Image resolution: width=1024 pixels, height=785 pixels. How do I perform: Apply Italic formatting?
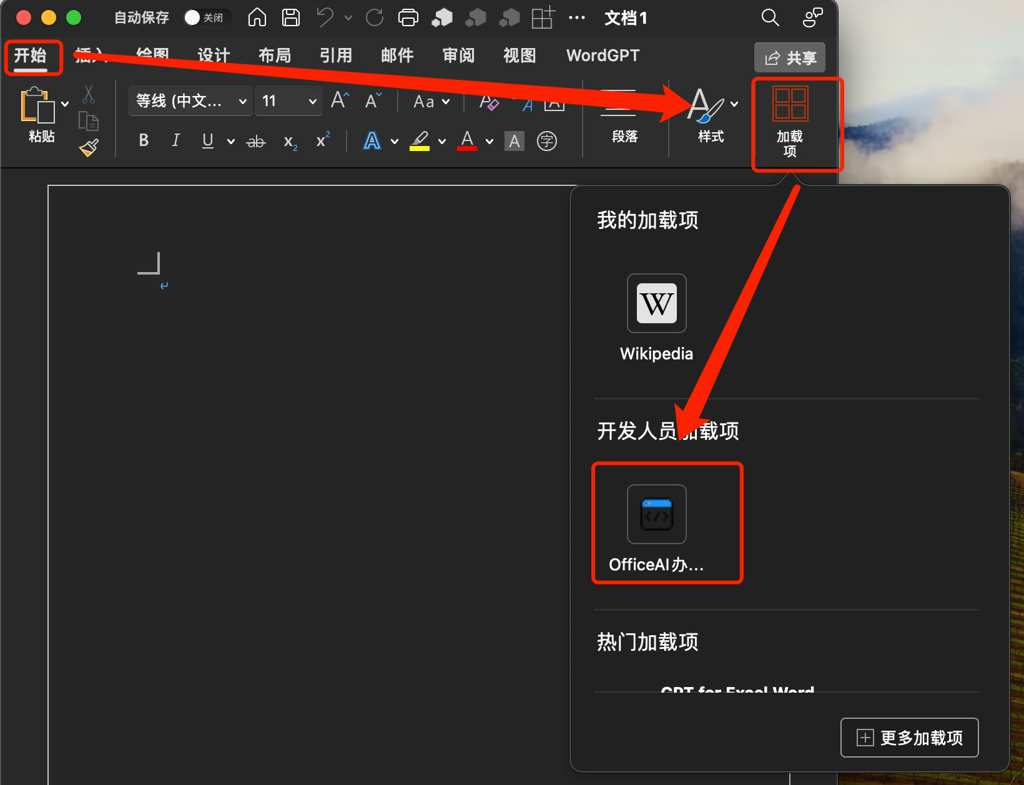[175, 140]
